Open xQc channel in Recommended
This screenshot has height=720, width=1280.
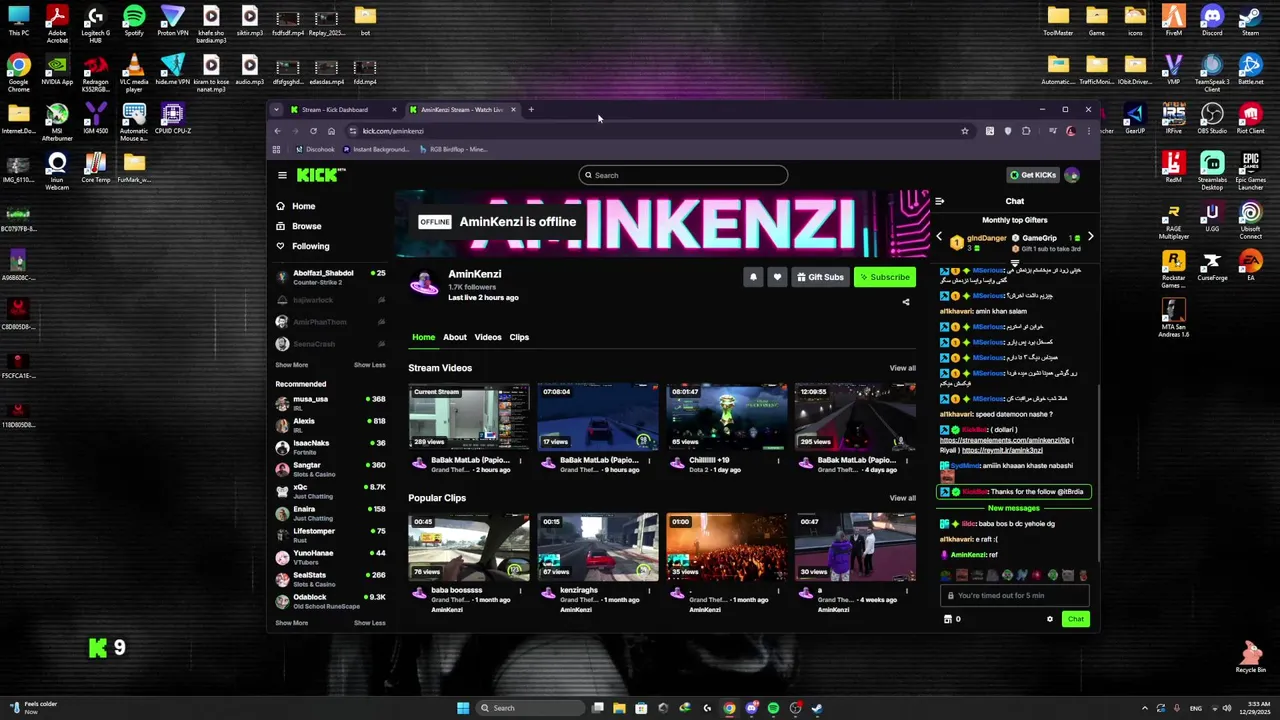point(330,491)
